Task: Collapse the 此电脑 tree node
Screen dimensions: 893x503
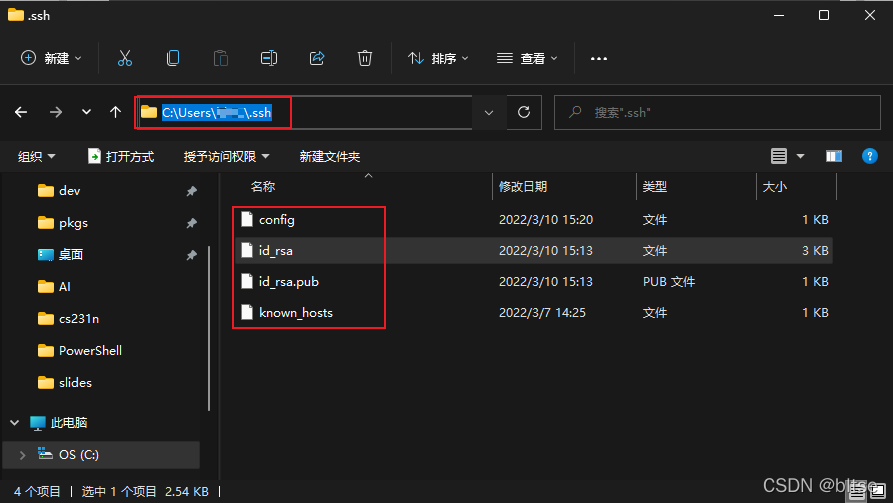Action: click(15, 423)
